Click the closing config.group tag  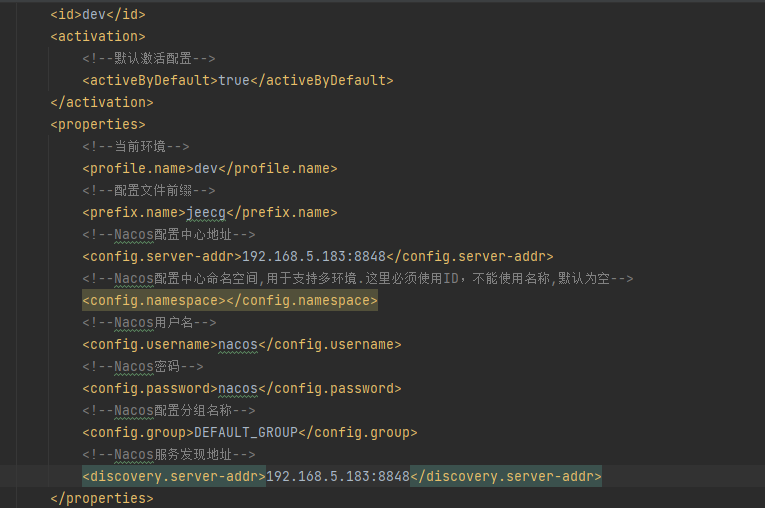(x=358, y=432)
